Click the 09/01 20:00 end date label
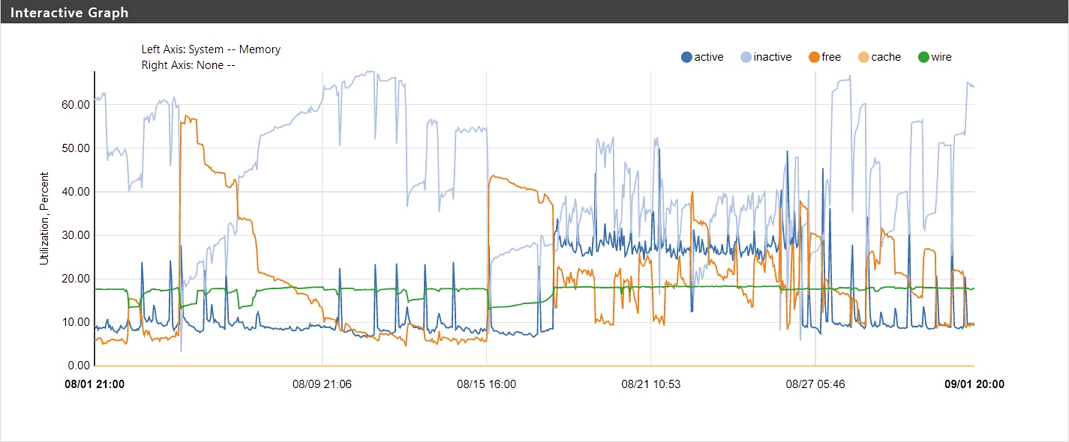This screenshot has height=442, width=1069. pyautogui.click(x=974, y=384)
